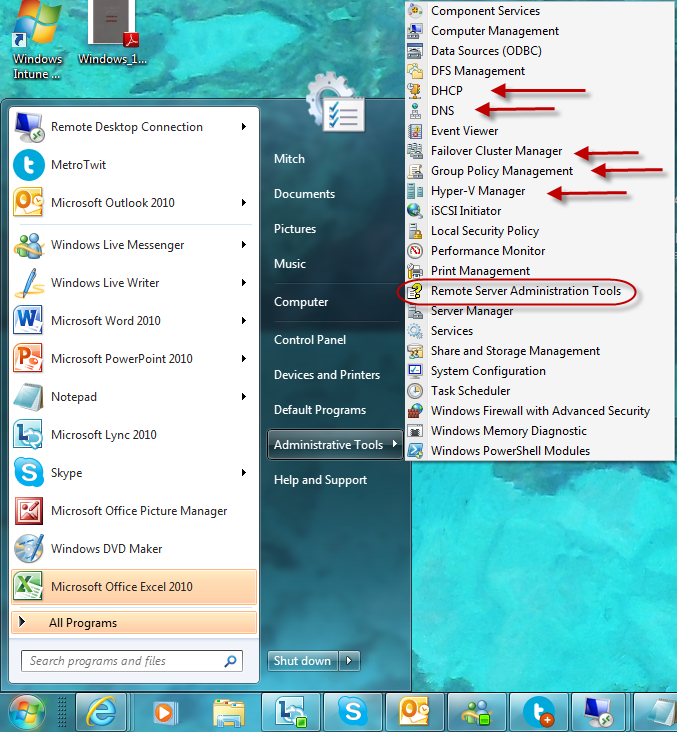This screenshot has height=732, width=677.
Task: Click the Outlook icon in the taskbar
Action: click(414, 711)
